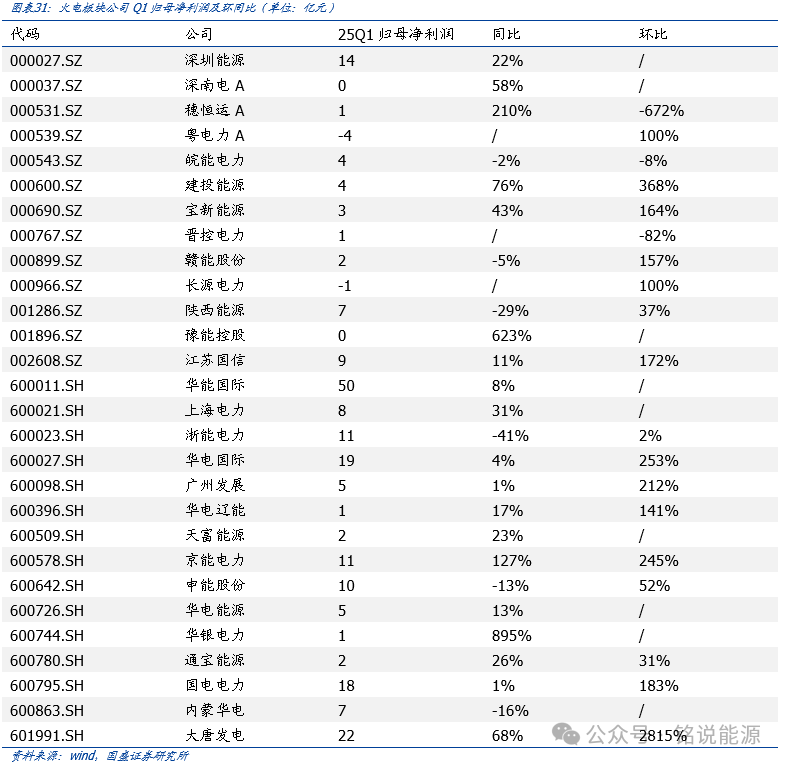Select the 368% value for 建投能源
Image resolution: width=785 pixels, height=765 pixels.
coord(659,186)
